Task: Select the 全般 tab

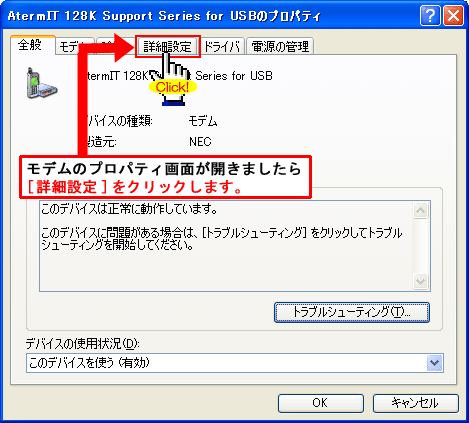Action: (x=30, y=45)
